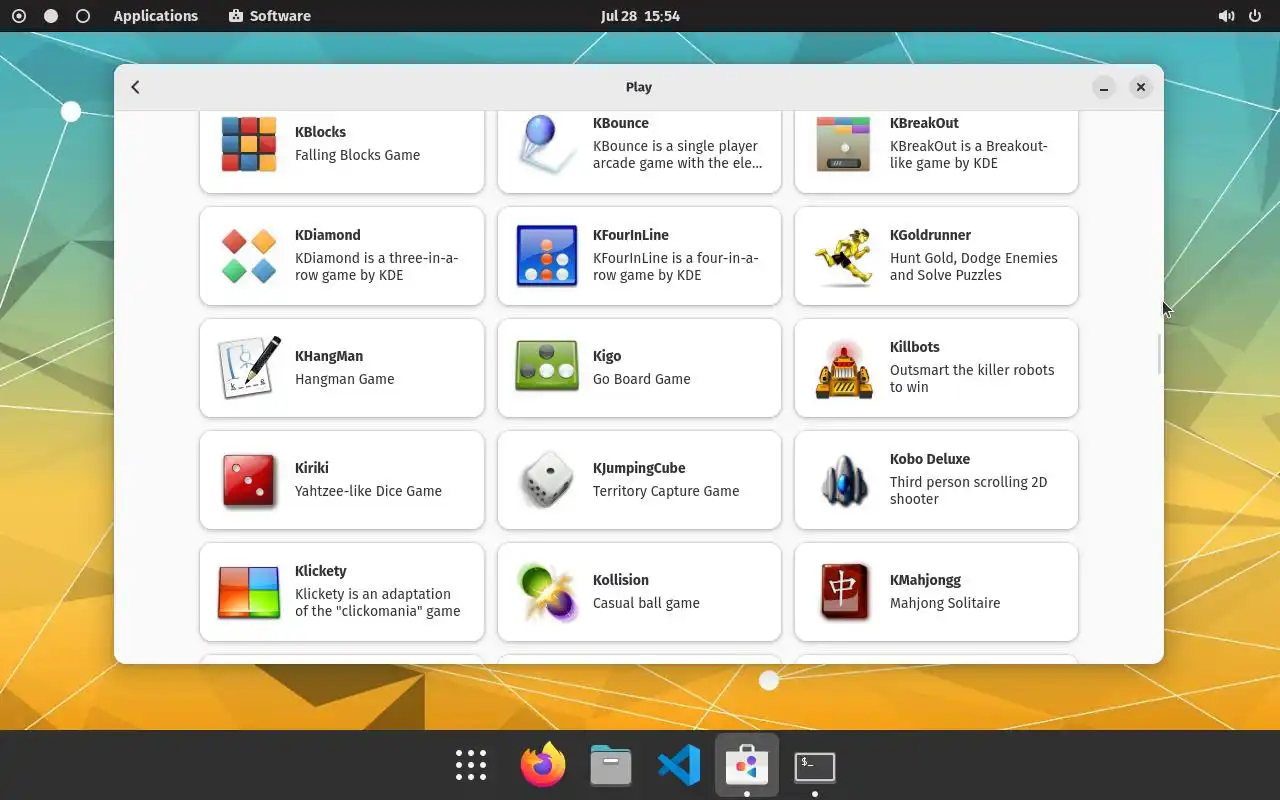This screenshot has height=800, width=1280.
Task: Click 'Falling Blocks Game' text
Action: (x=357, y=155)
